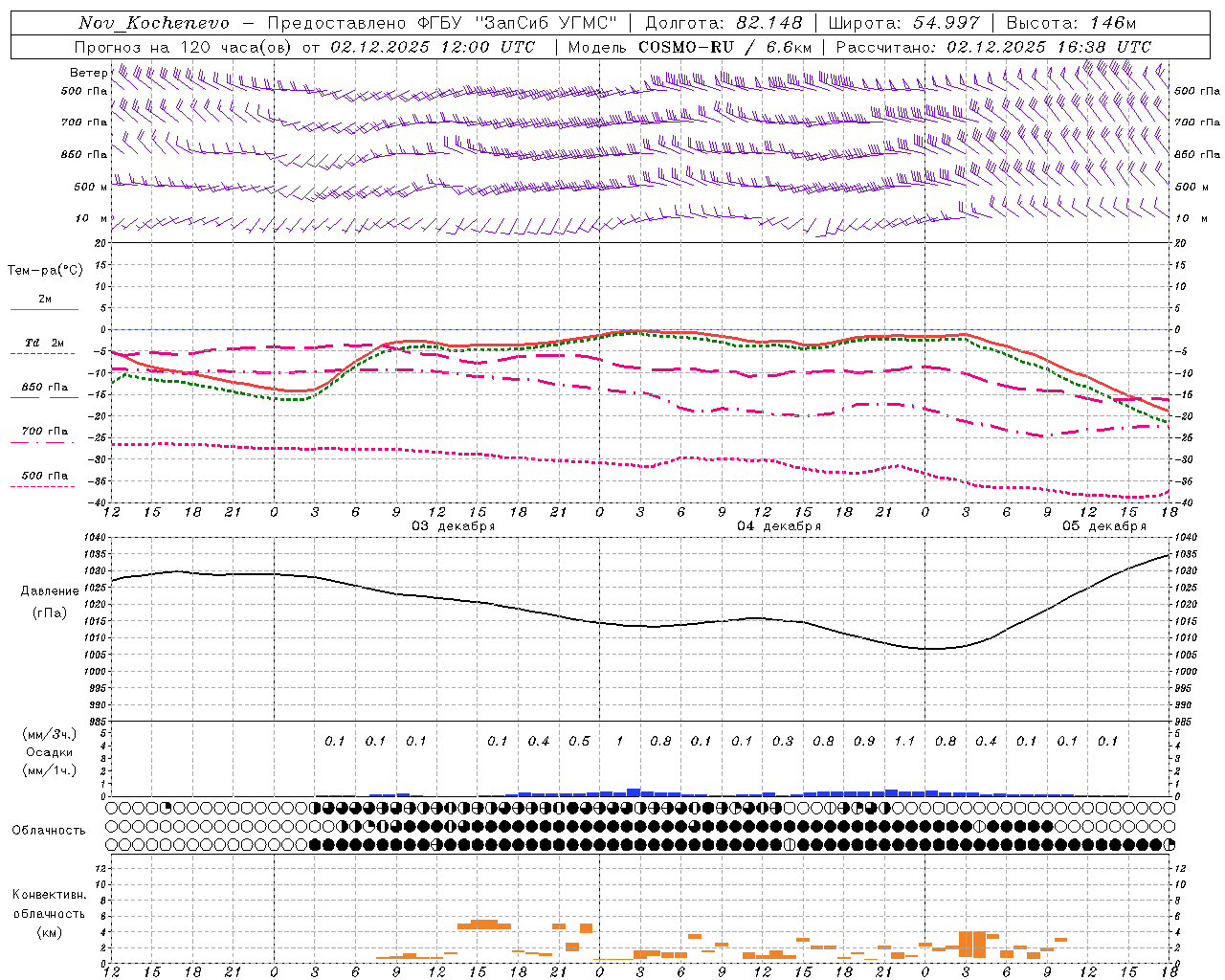Select the 500 гПа temperature legend entry
This screenshot has width=1225, height=980.
[x=45, y=476]
